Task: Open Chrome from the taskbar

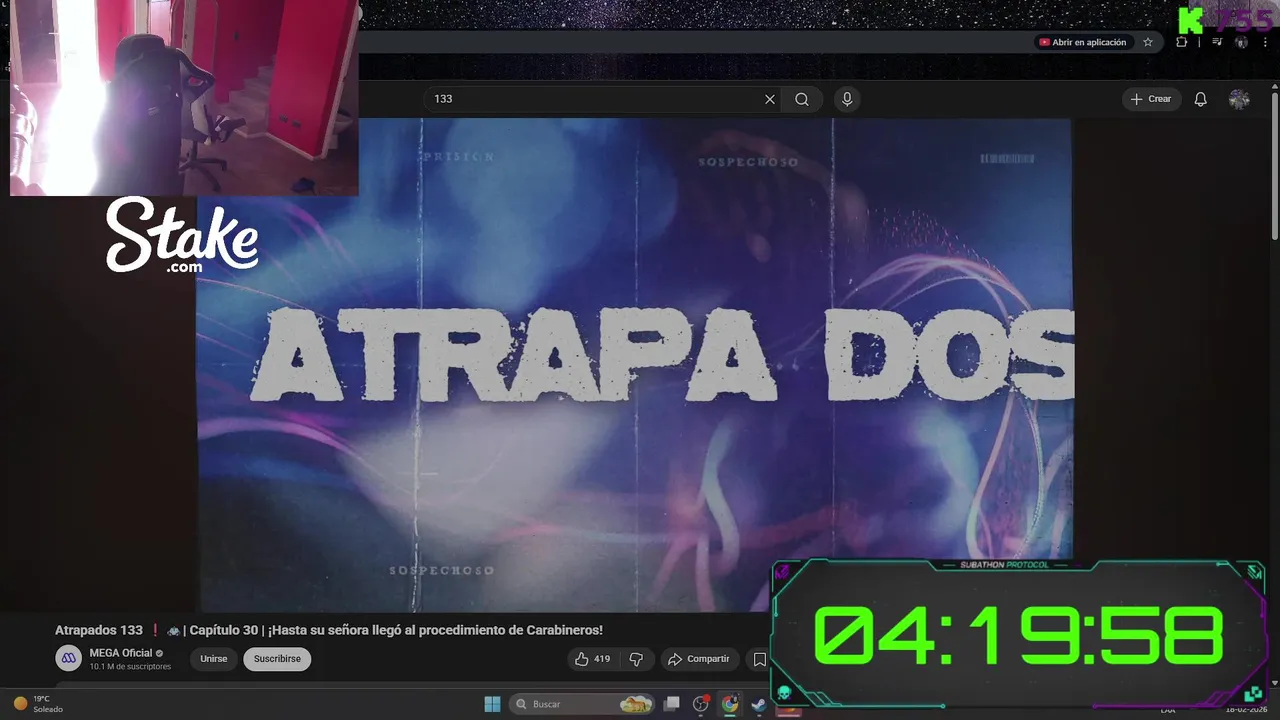Action: click(x=730, y=704)
